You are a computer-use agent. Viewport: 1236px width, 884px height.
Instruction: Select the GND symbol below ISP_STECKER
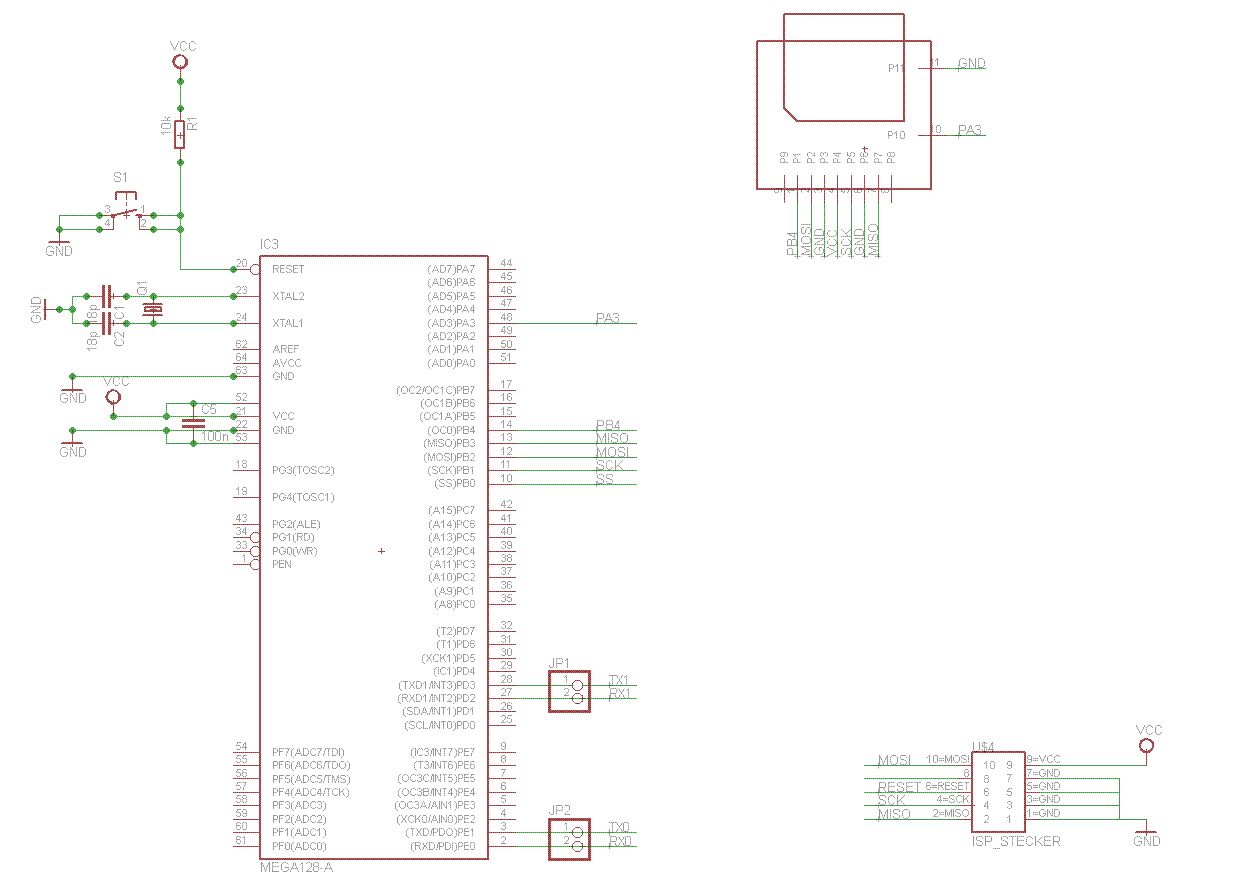point(1146,834)
